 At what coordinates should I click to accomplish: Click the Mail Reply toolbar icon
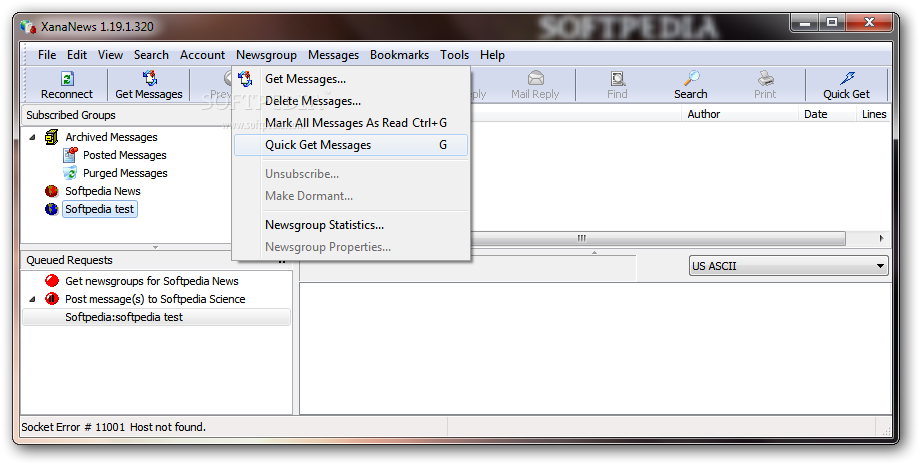[535, 79]
